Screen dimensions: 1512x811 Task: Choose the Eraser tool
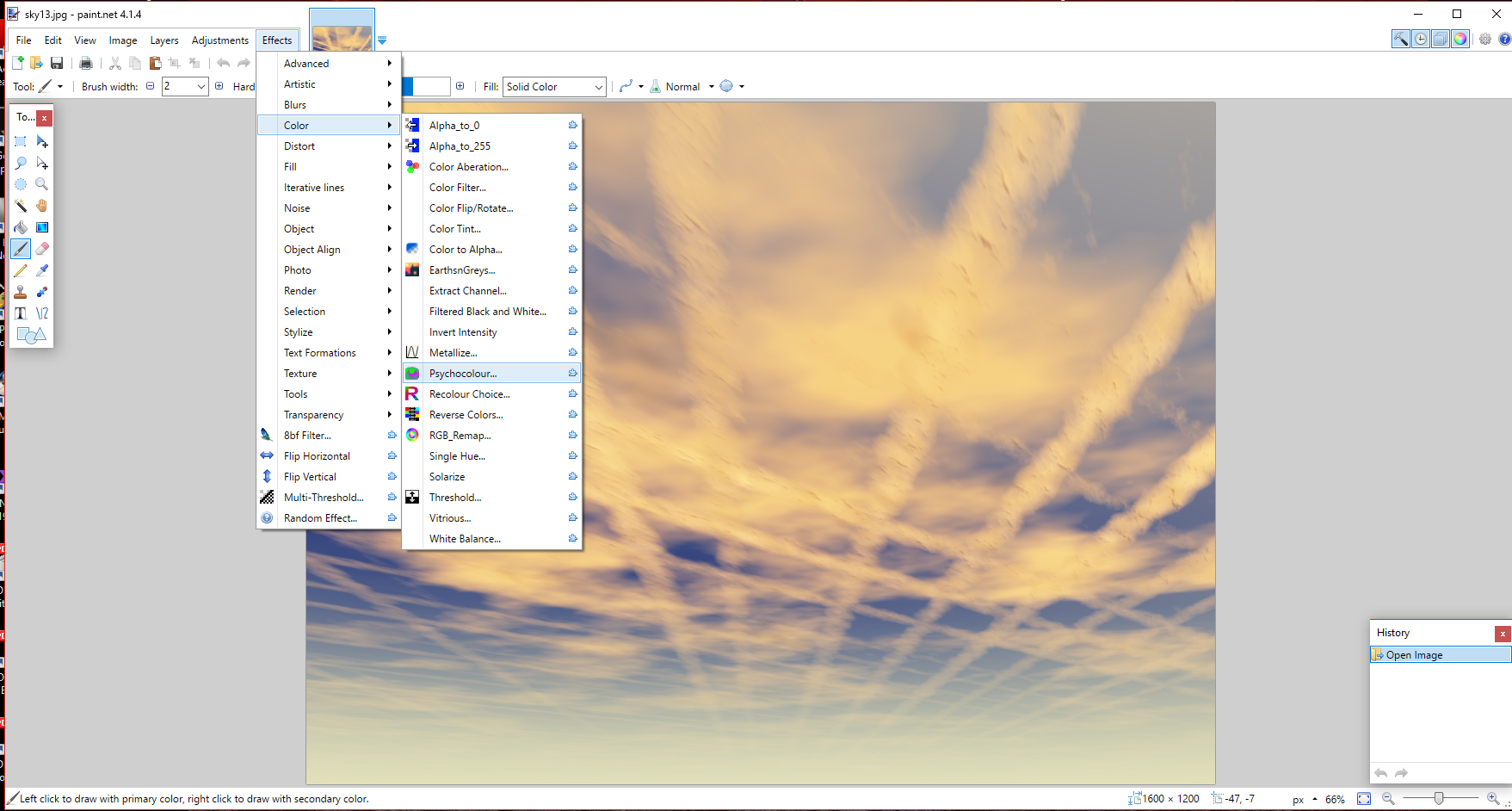[42, 249]
